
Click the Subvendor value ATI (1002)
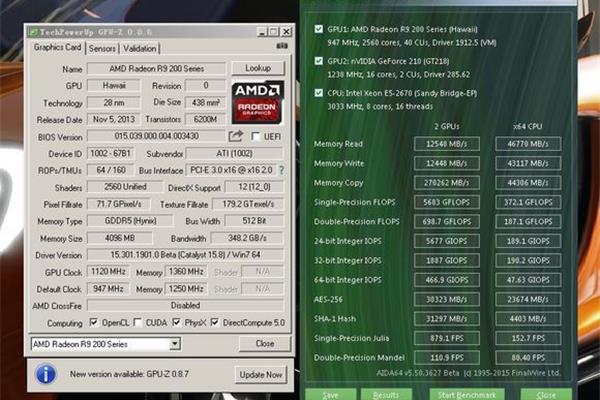pos(234,153)
